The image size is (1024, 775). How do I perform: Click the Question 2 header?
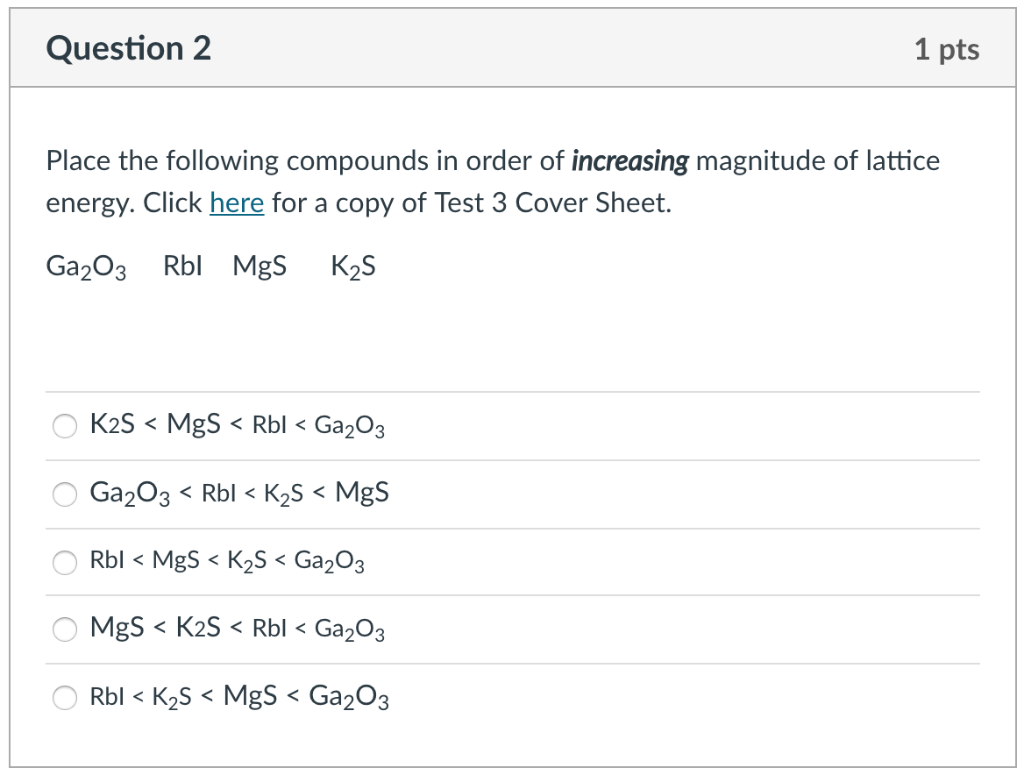(128, 46)
